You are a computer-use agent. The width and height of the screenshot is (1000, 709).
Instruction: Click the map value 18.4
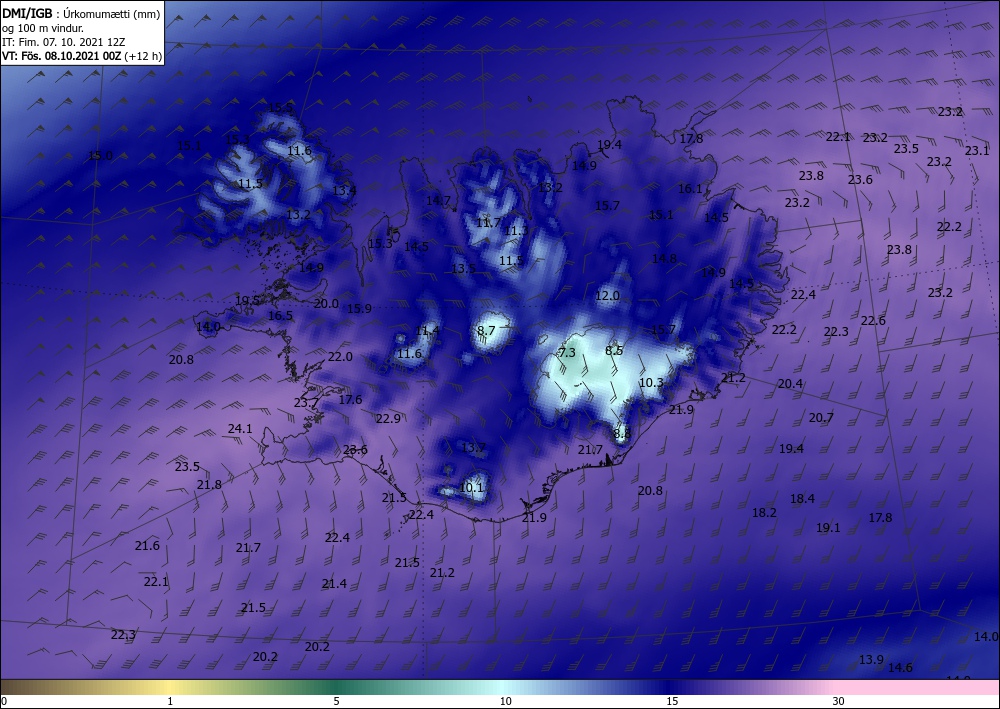click(x=802, y=499)
